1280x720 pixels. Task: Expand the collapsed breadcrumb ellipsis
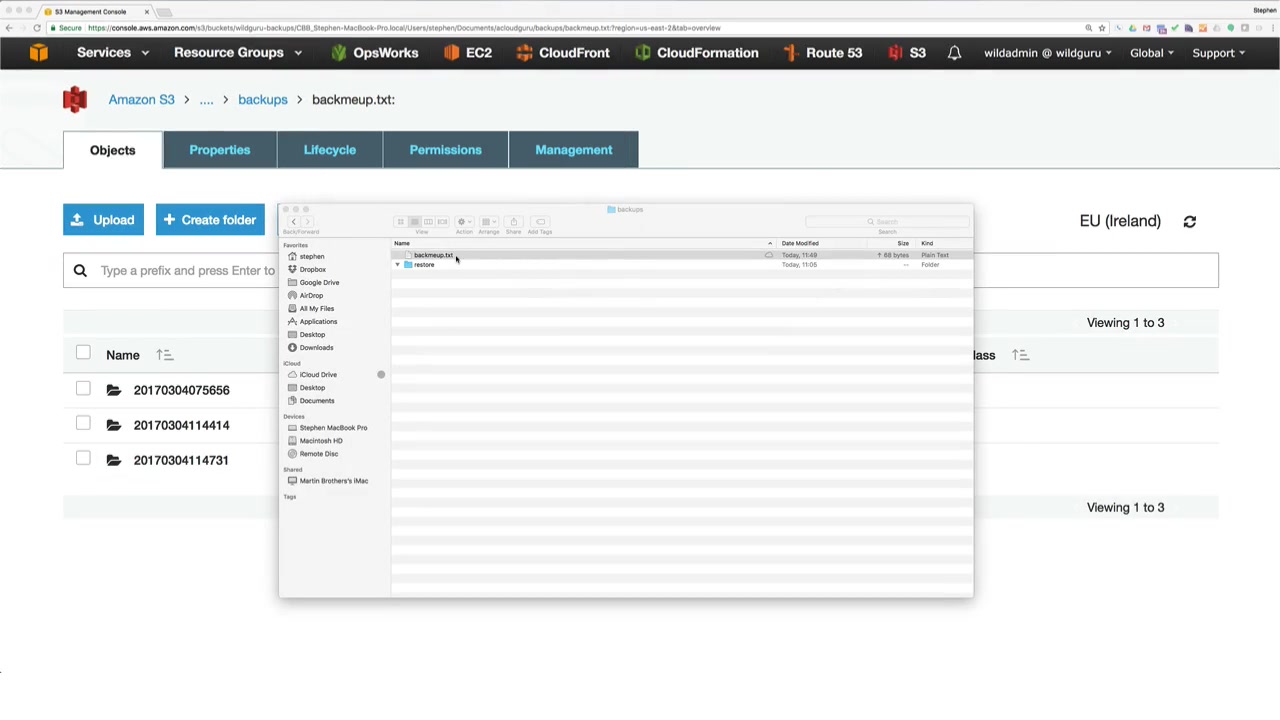[x=206, y=100]
